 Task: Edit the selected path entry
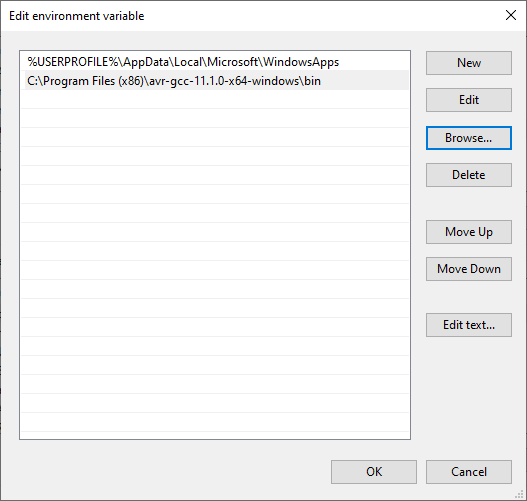(469, 100)
